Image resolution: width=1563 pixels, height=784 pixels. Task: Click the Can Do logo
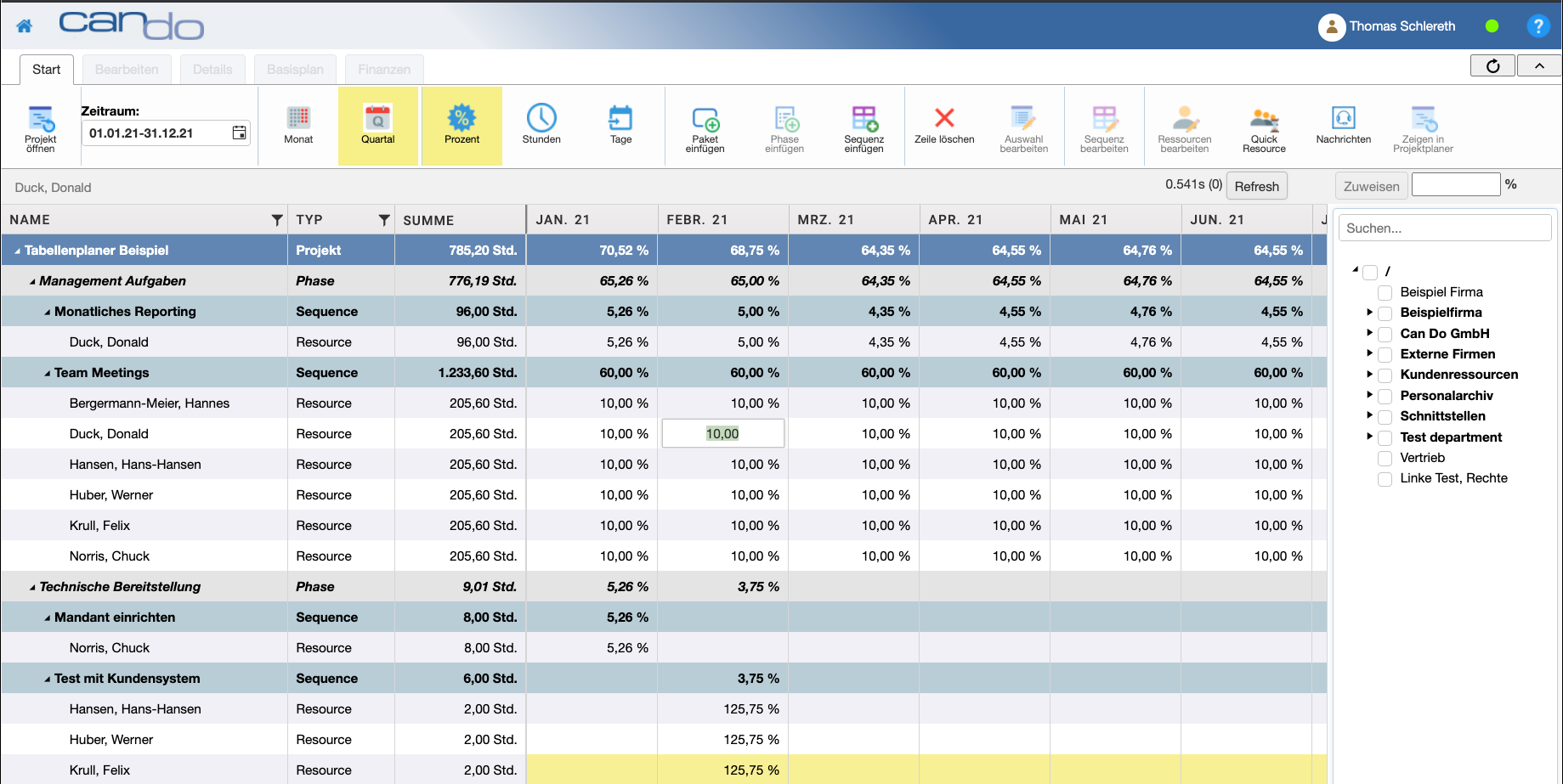(131, 25)
